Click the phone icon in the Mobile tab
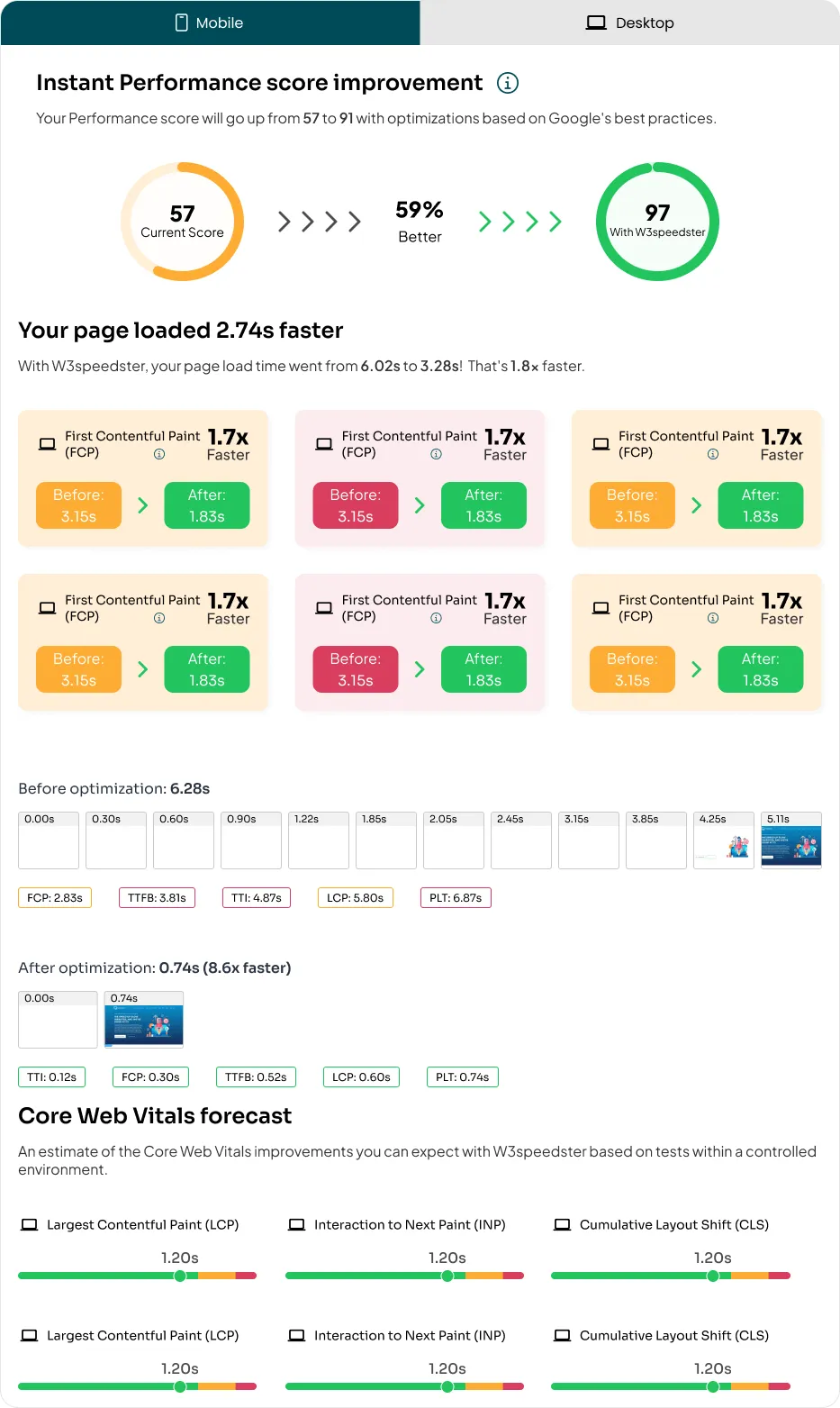This screenshot has width=840, height=1408. (182, 23)
